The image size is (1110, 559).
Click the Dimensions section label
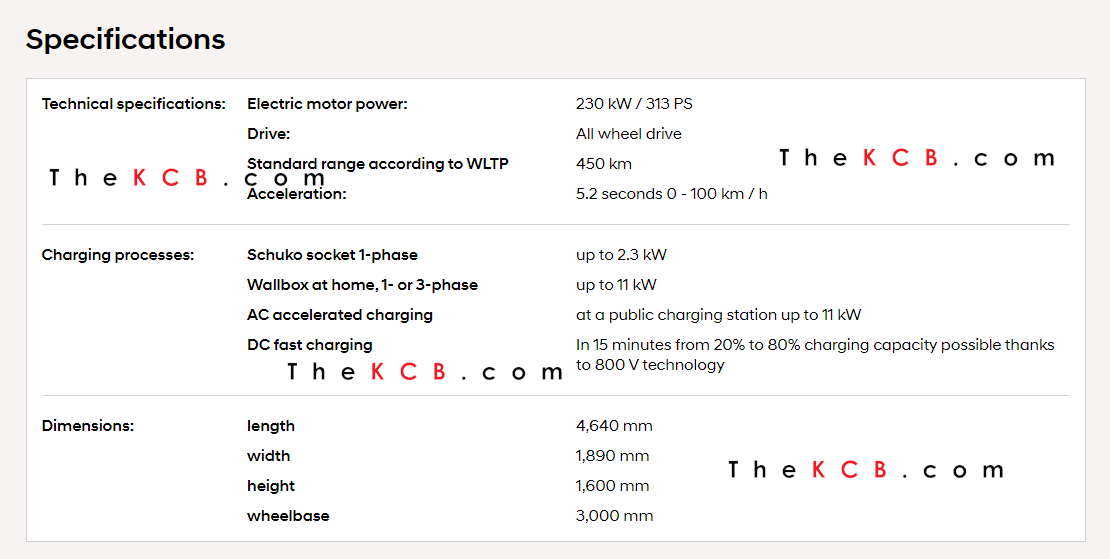[x=87, y=426]
